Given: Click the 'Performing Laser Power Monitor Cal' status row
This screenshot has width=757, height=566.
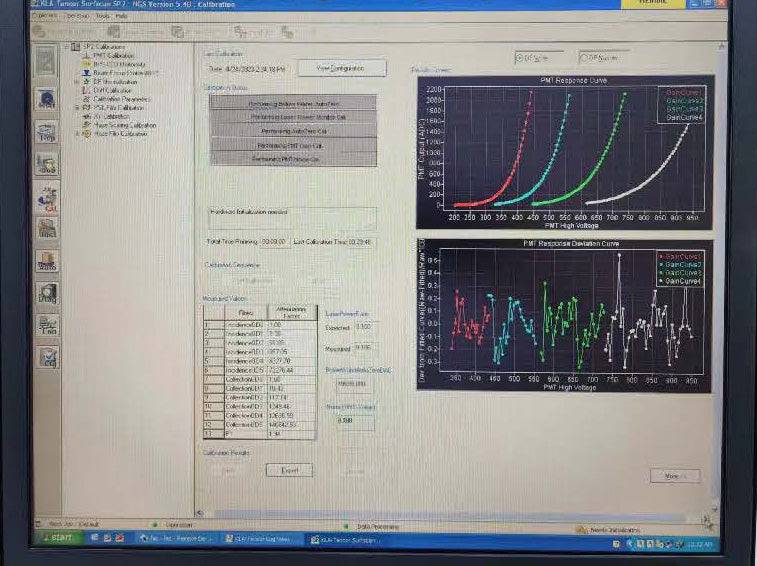Looking at the screenshot, I should tap(293, 117).
